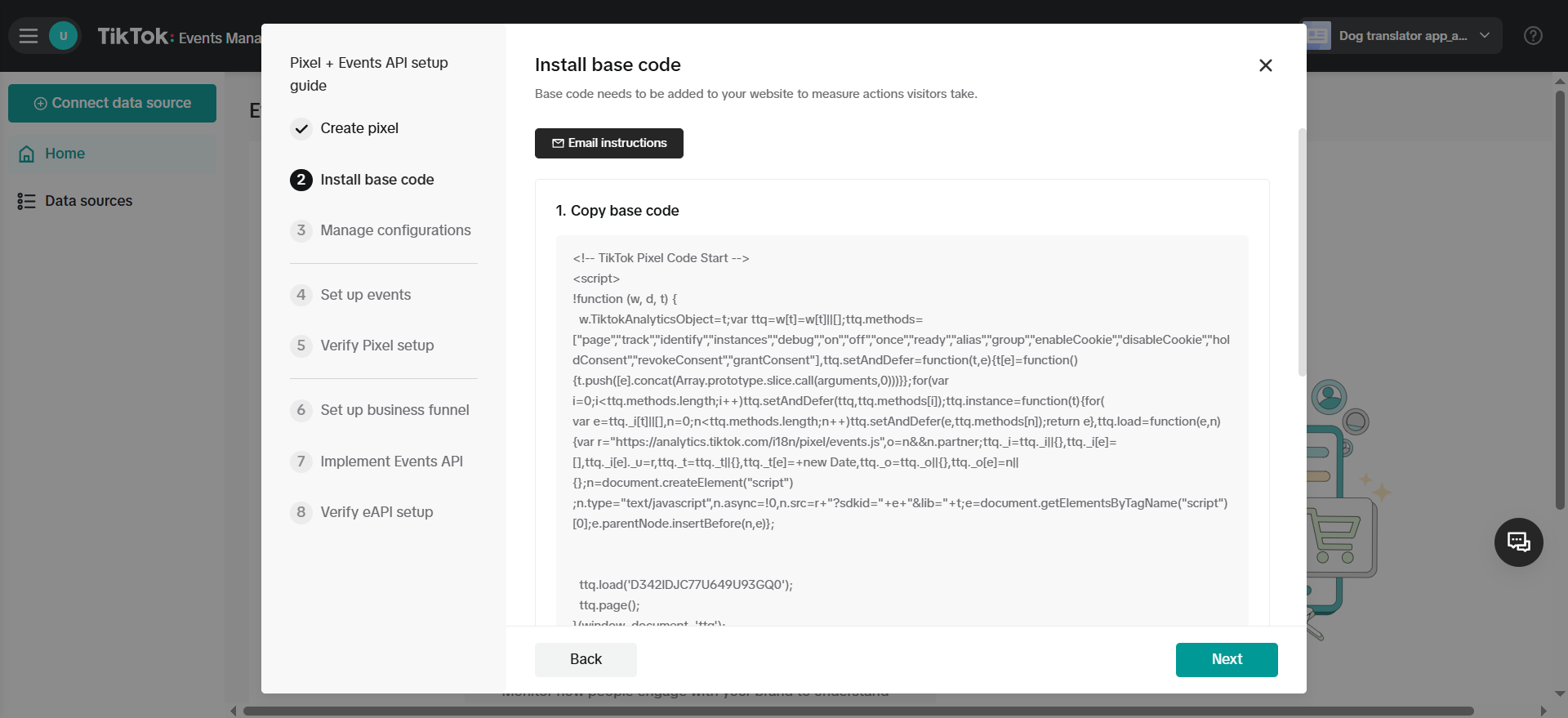Open the help question mark icon

1533,36
